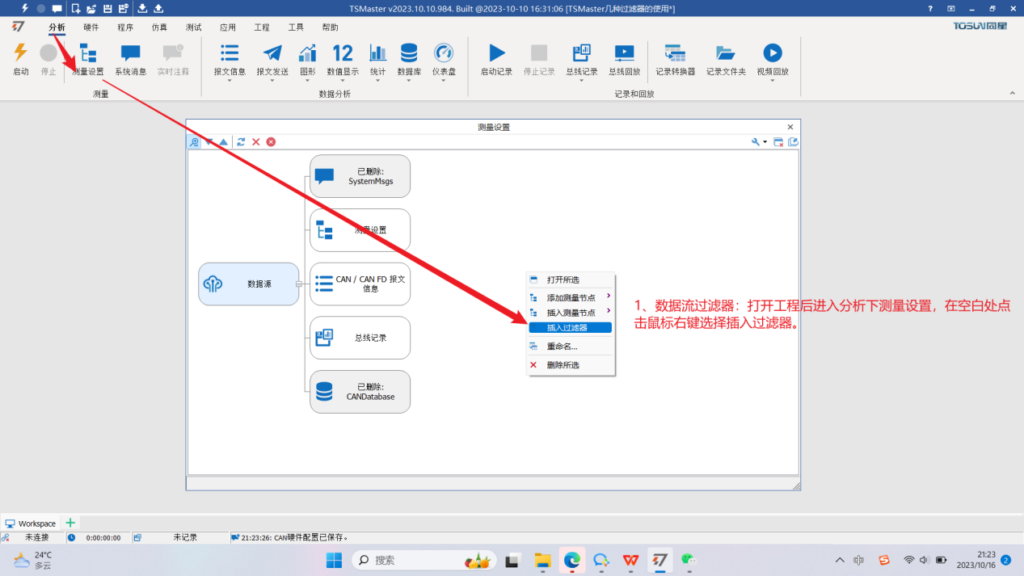Choose 重命名... from the context menu

click(561, 346)
